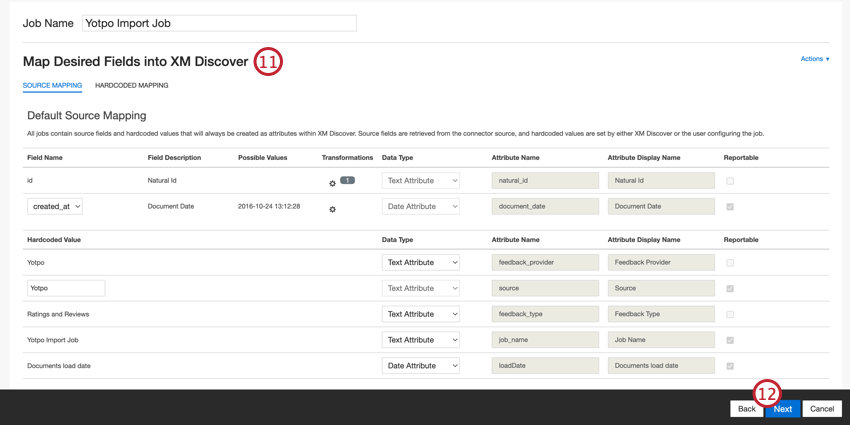Open transformations gear for Document Date row
The width and height of the screenshot is (850, 425).
332,209
